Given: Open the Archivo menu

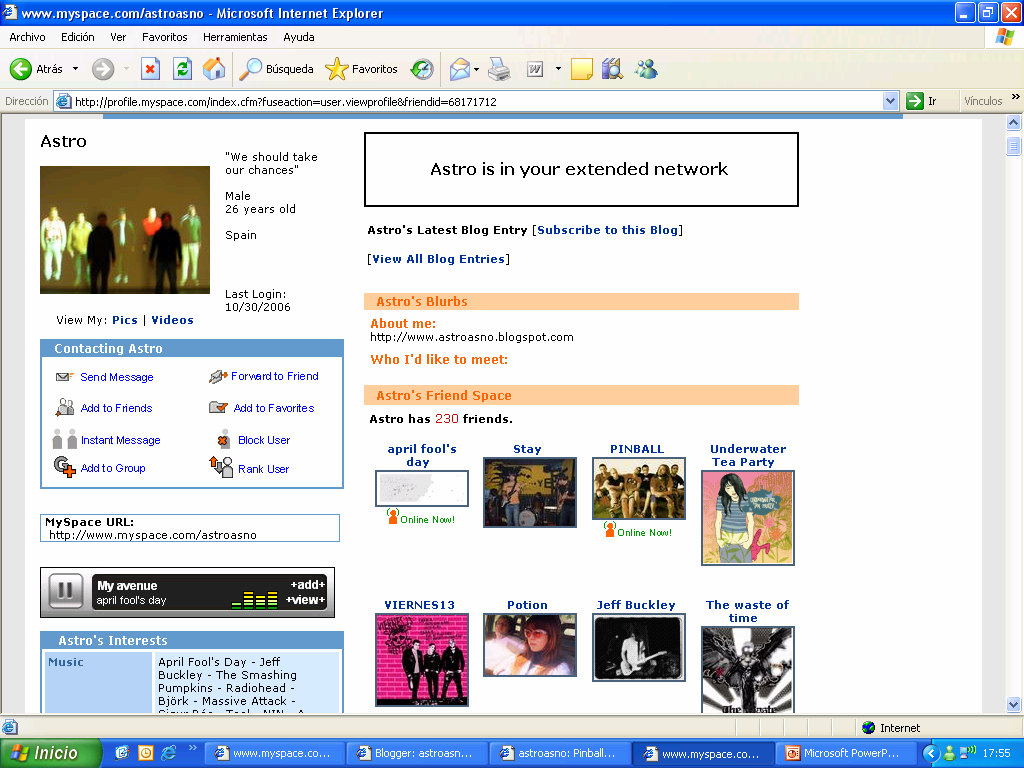Looking at the screenshot, I should [x=27, y=37].
